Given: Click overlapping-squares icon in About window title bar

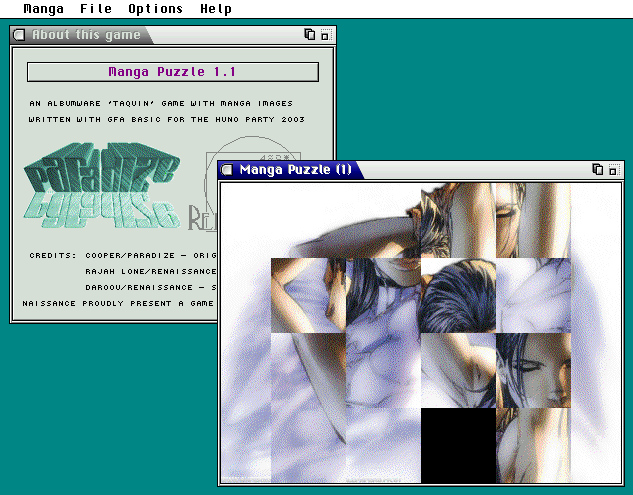Looking at the screenshot, I should (310, 35).
